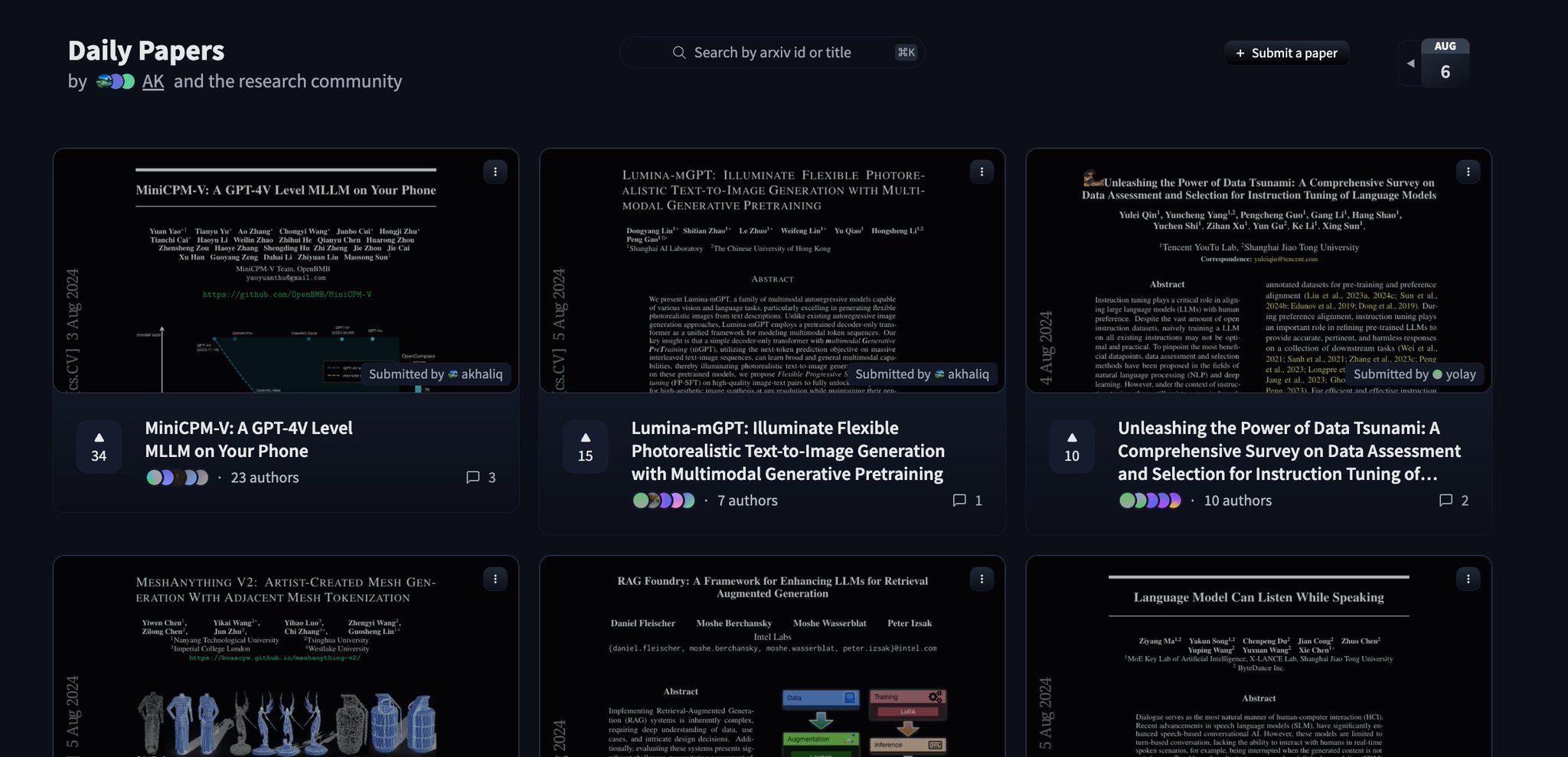The height and width of the screenshot is (757, 1568).
Task: Focus the Search by arxiv id or title field
Action: (773, 53)
